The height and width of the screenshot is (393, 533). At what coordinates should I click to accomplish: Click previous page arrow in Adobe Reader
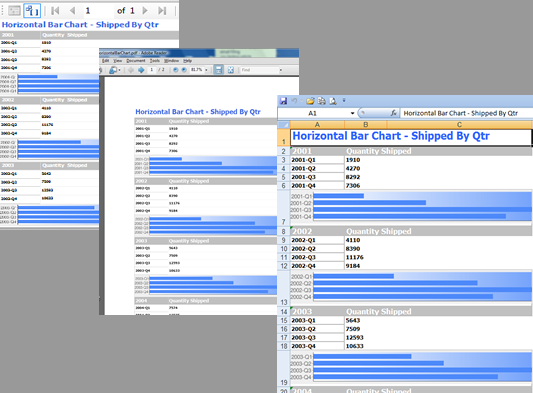[131, 70]
